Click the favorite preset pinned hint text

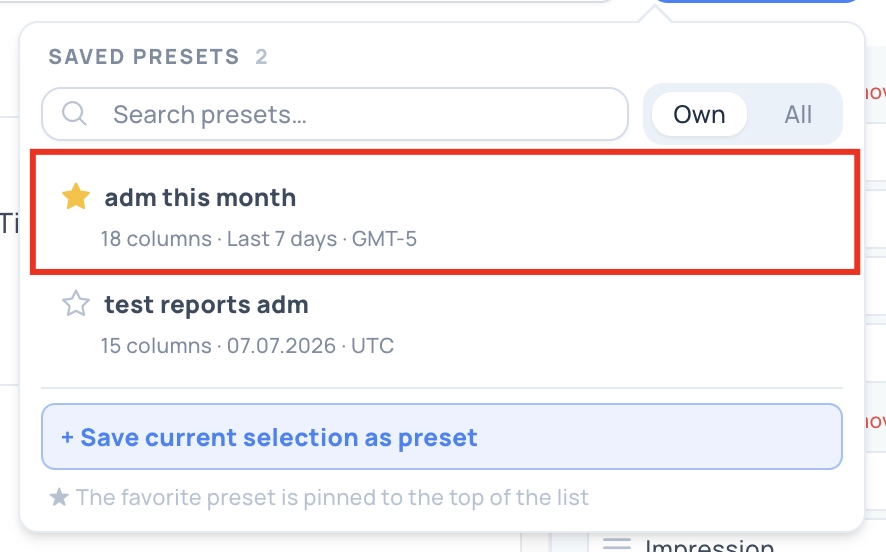pyautogui.click(x=332, y=497)
